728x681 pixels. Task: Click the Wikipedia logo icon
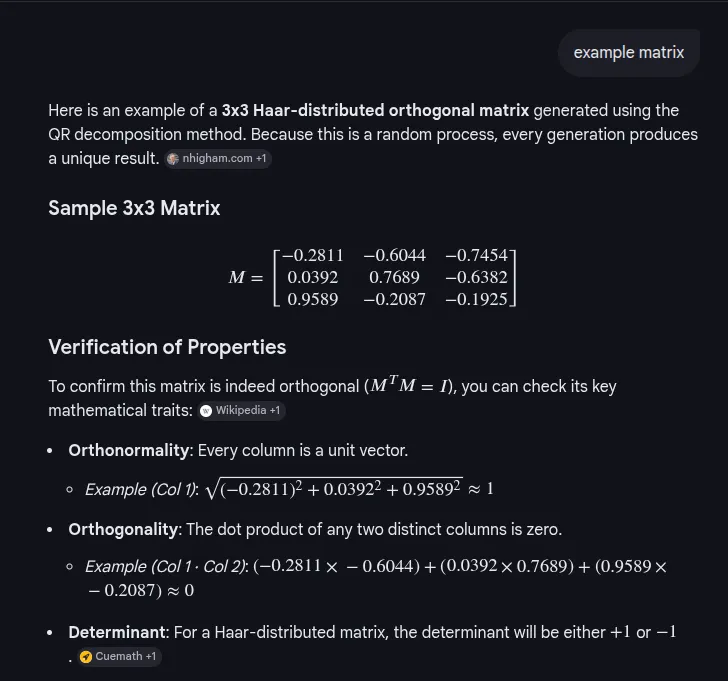coord(206,411)
